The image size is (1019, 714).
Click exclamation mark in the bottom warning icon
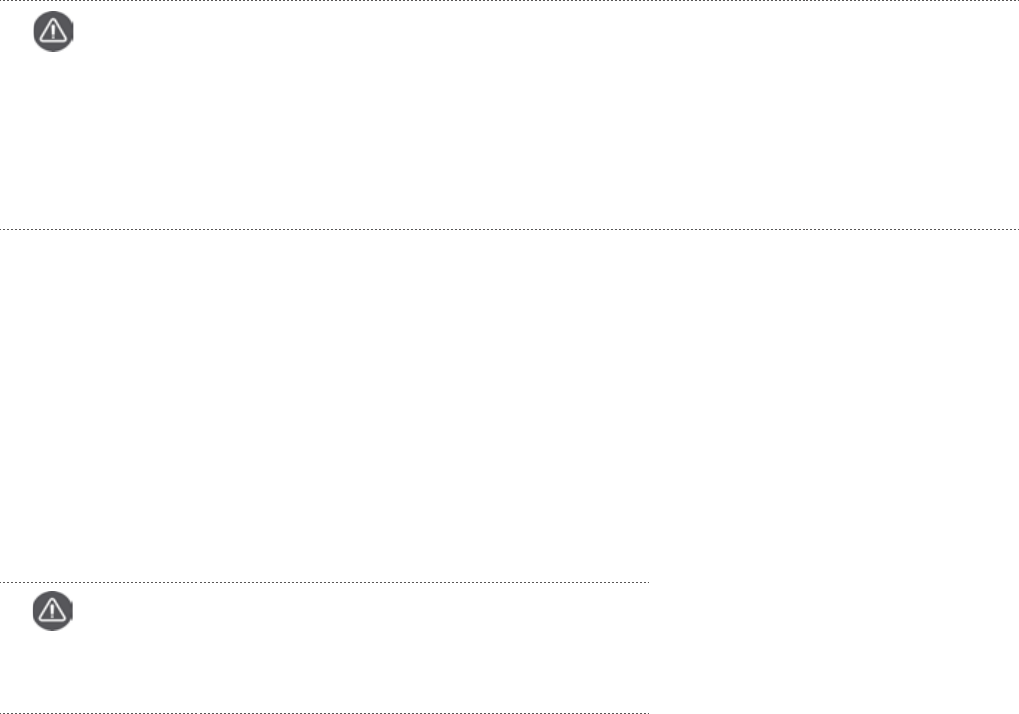click(54, 611)
